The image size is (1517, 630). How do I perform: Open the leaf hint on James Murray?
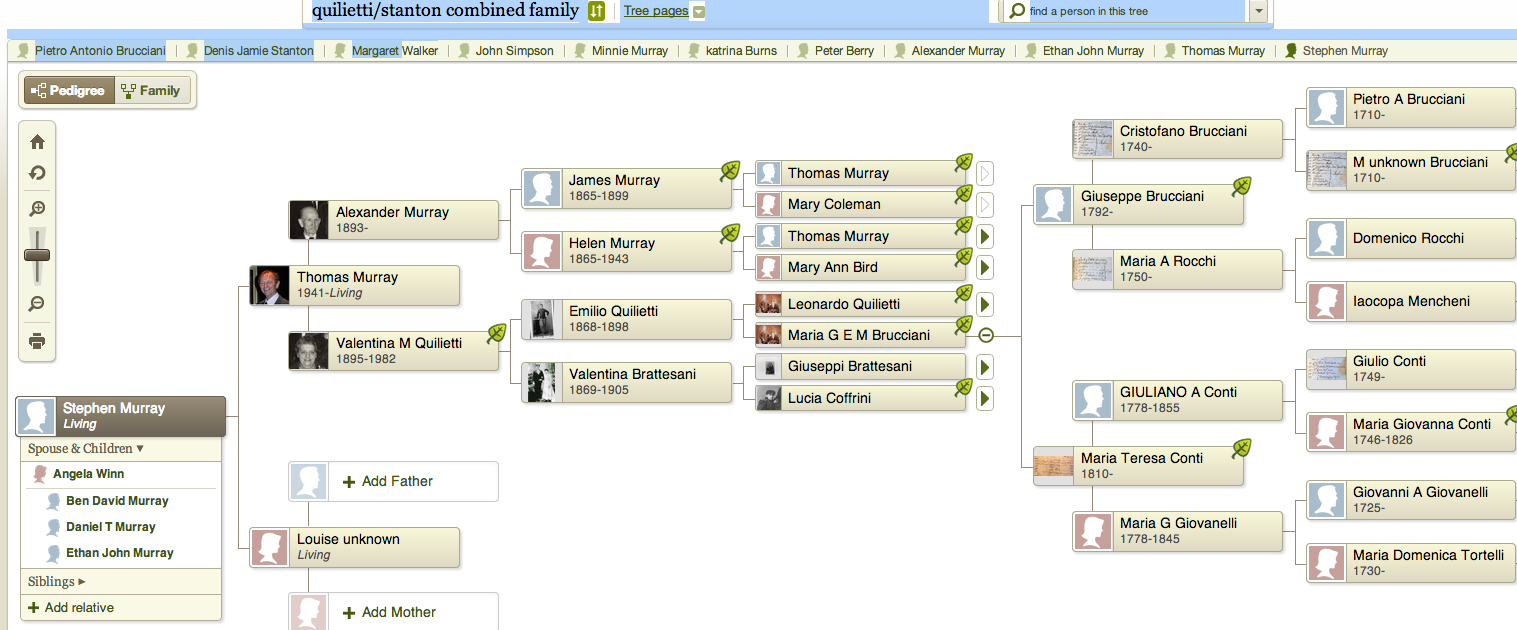coord(730,171)
